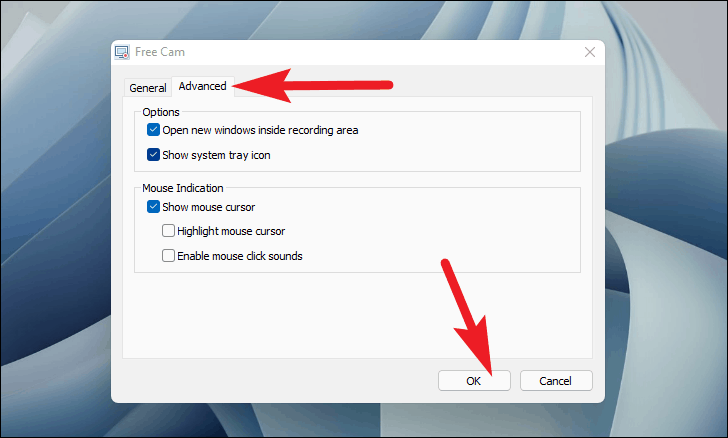Click the Options group label
The image size is (728, 438).
[161, 112]
